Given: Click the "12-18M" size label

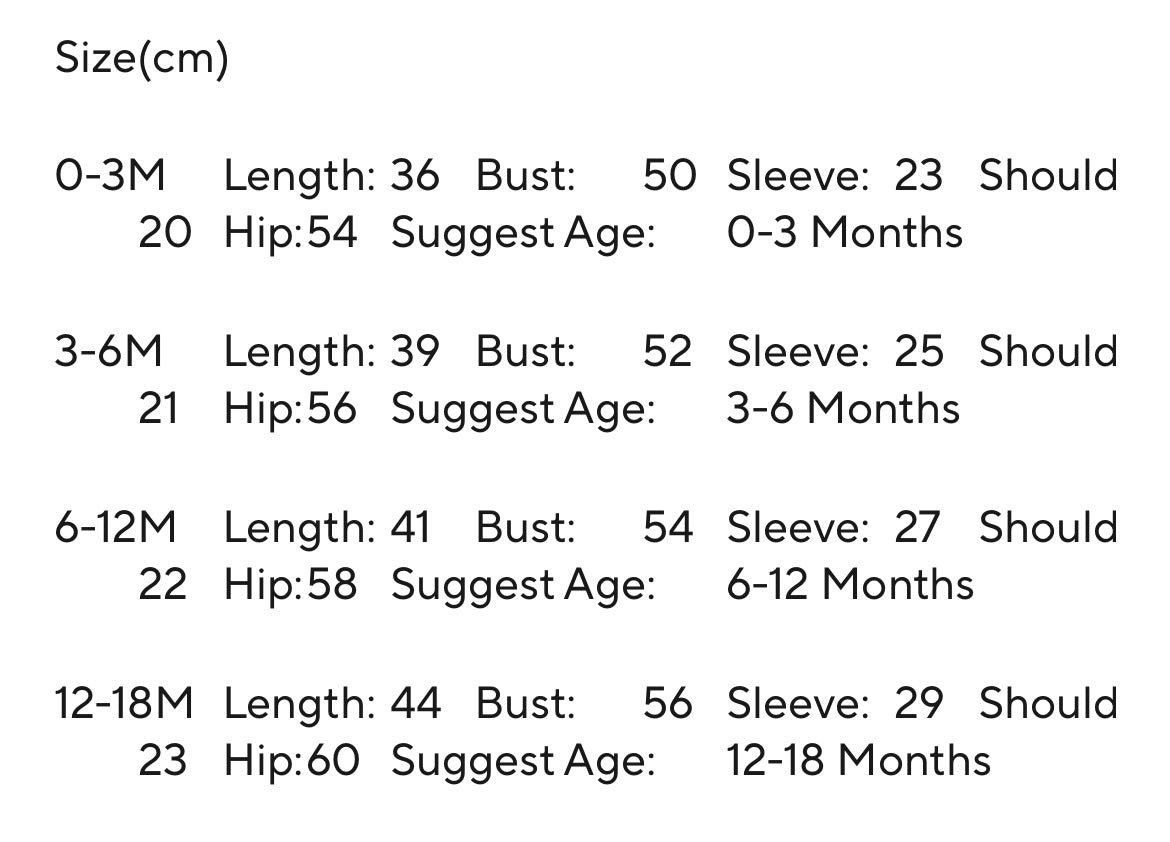Looking at the screenshot, I should click(x=123, y=704).
